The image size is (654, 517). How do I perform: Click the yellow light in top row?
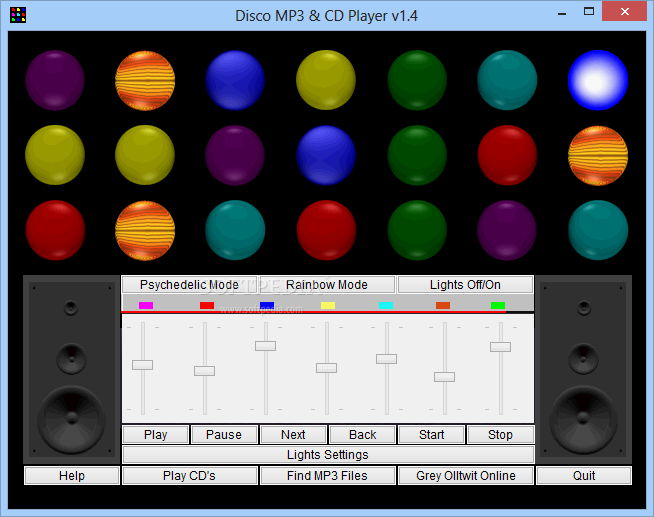click(326, 80)
